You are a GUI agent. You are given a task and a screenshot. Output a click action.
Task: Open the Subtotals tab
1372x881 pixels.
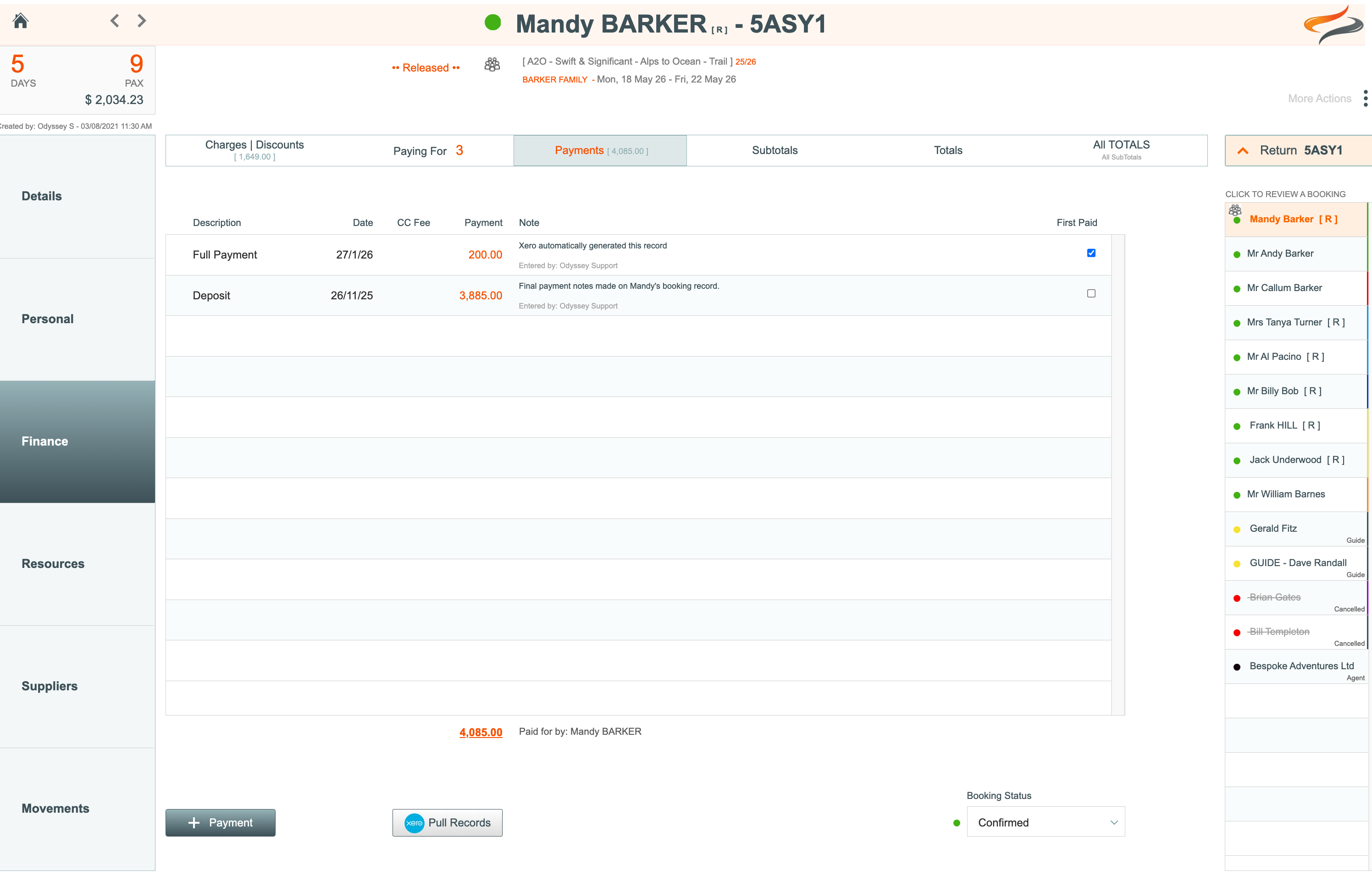pos(774,150)
